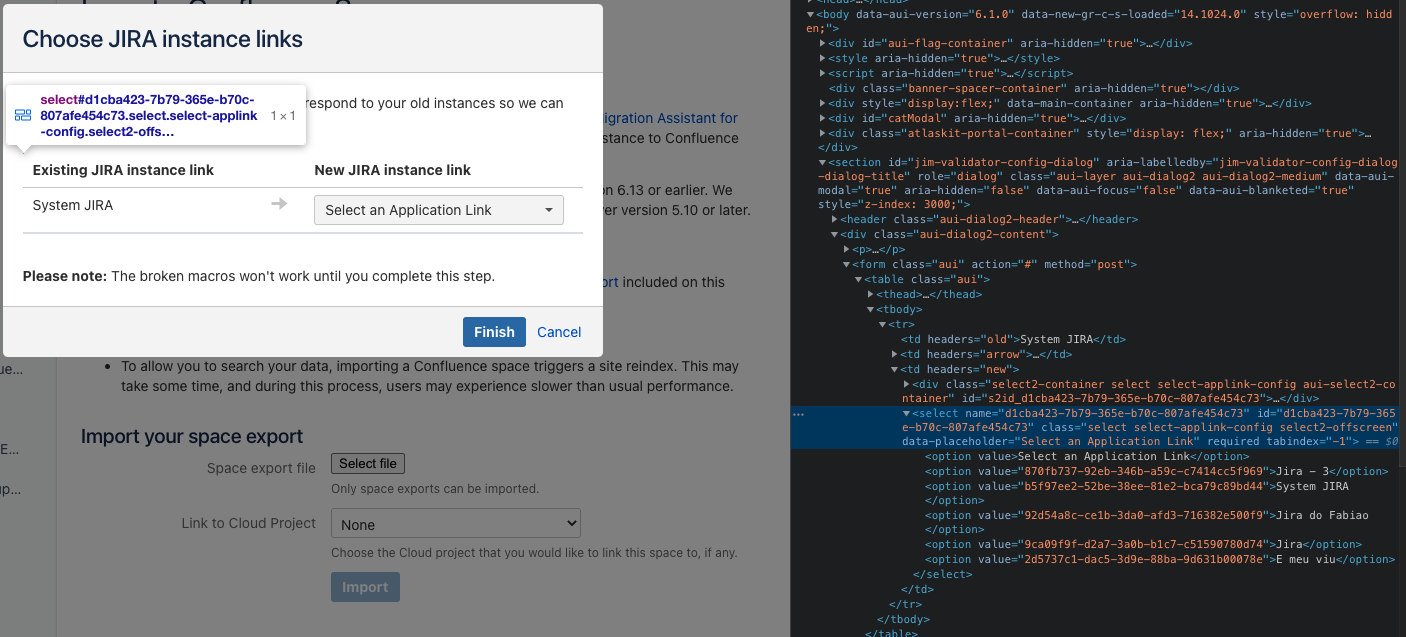Viewport: 1406px width, 637px height.
Task: Click the 'System JIRA' cell in dialog table
Action: tap(73, 206)
